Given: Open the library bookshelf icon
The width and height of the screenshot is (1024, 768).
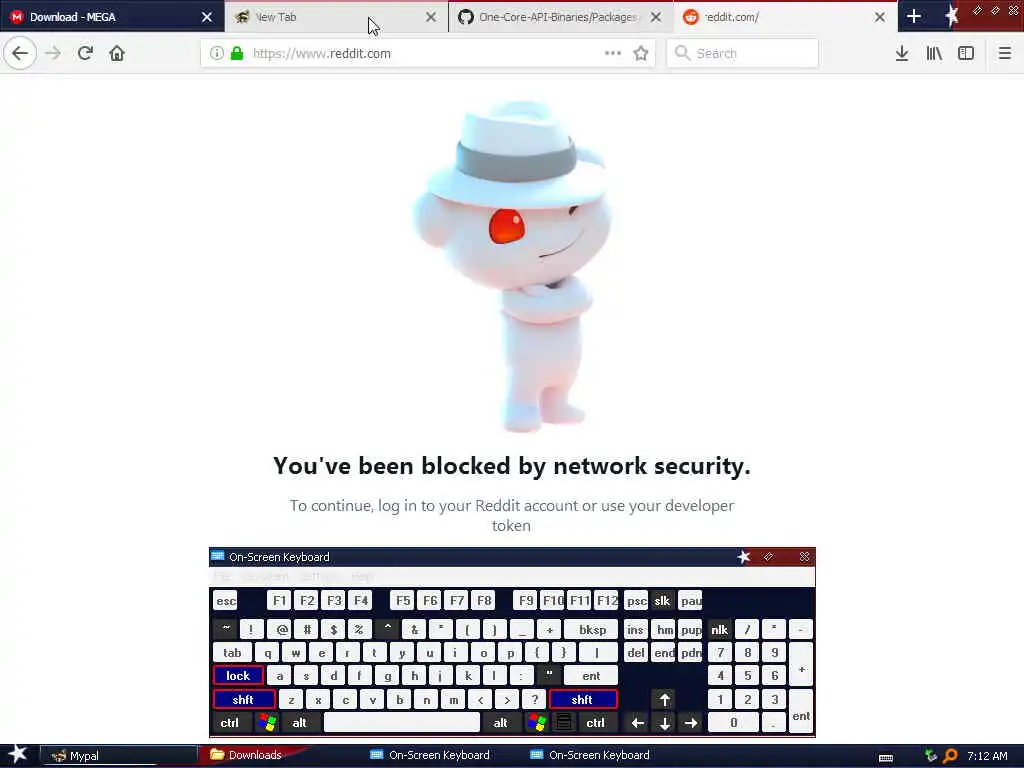Looking at the screenshot, I should (x=934, y=54).
